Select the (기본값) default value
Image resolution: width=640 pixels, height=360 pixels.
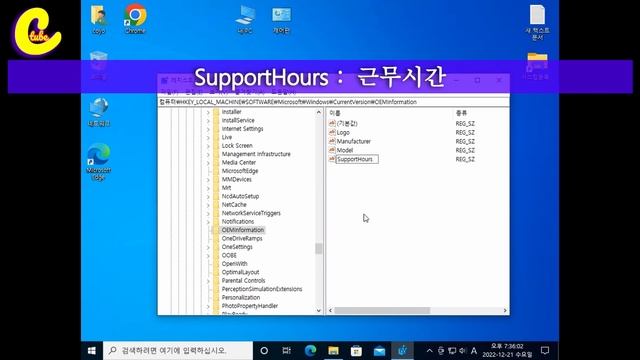coord(347,124)
